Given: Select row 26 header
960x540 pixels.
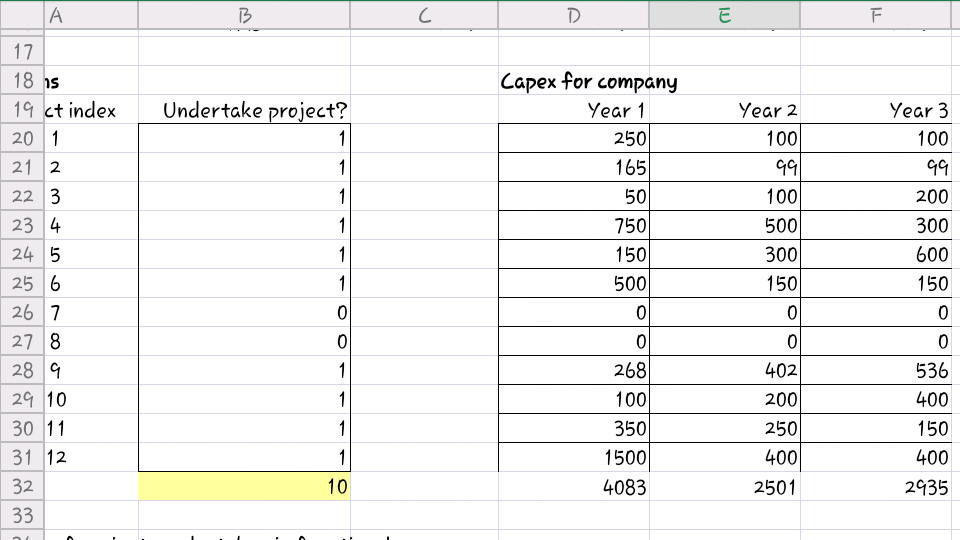Looking at the screenshot, I should pyautogui.click(x=22, y=312).
